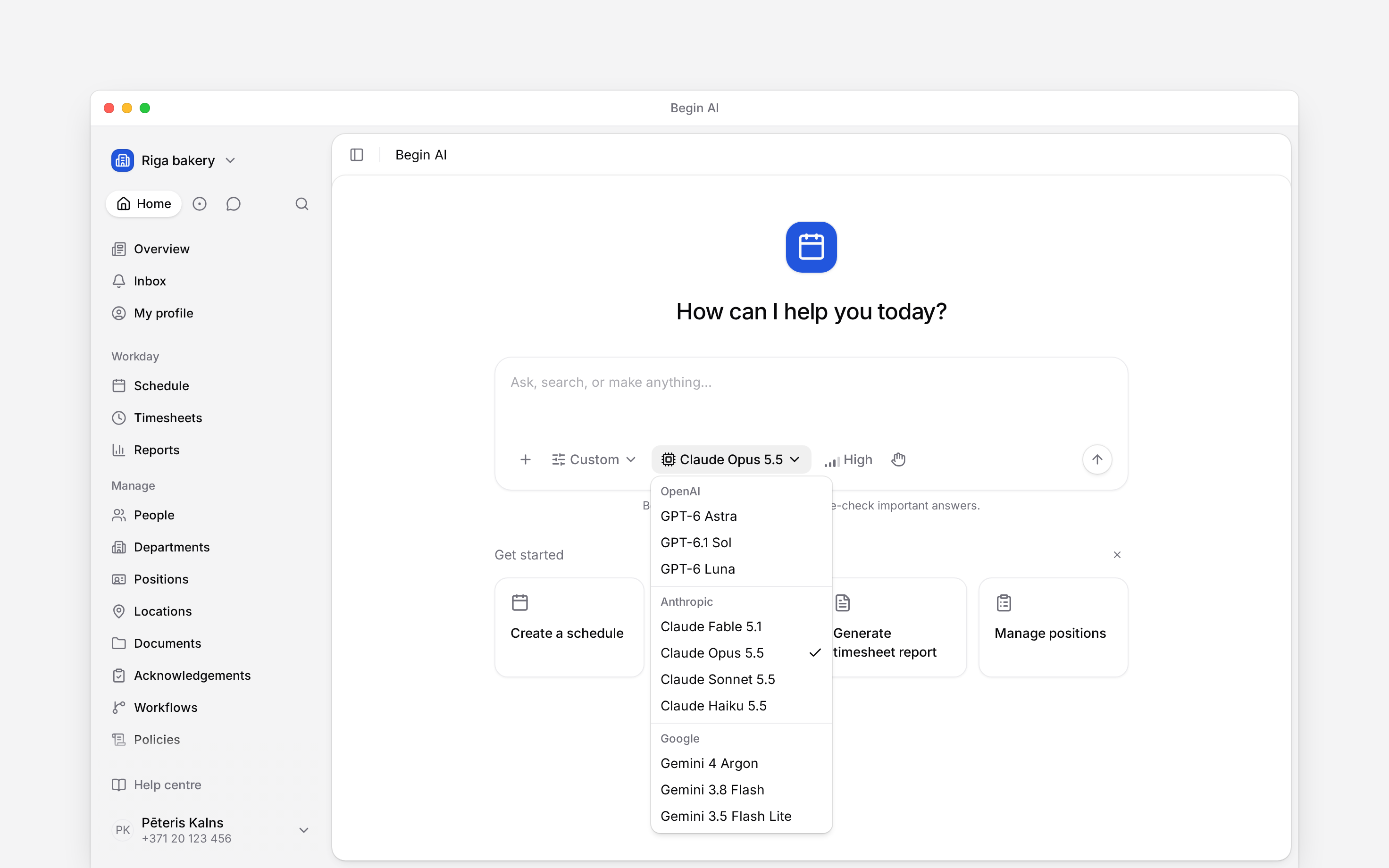Open Workflows in the sidebar
This screenshot has height=868, width=1389.
[210, 708]
